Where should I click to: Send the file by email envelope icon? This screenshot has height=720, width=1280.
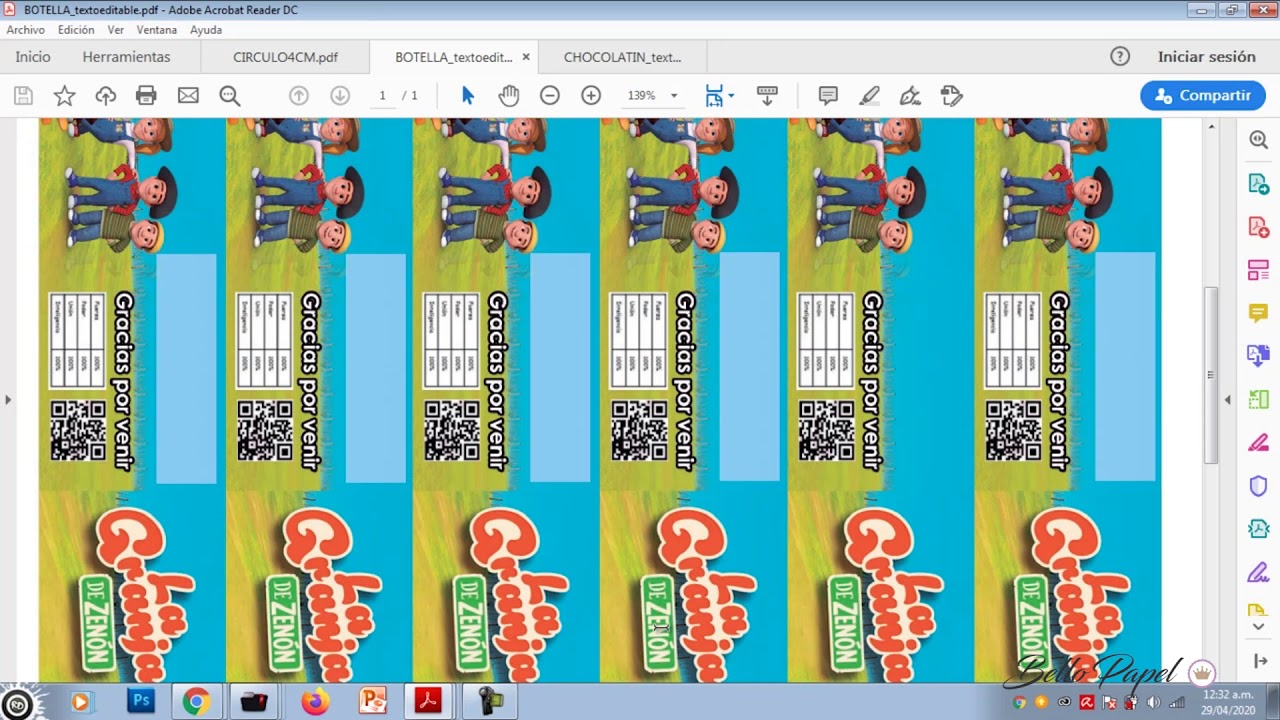click(188, 96)
